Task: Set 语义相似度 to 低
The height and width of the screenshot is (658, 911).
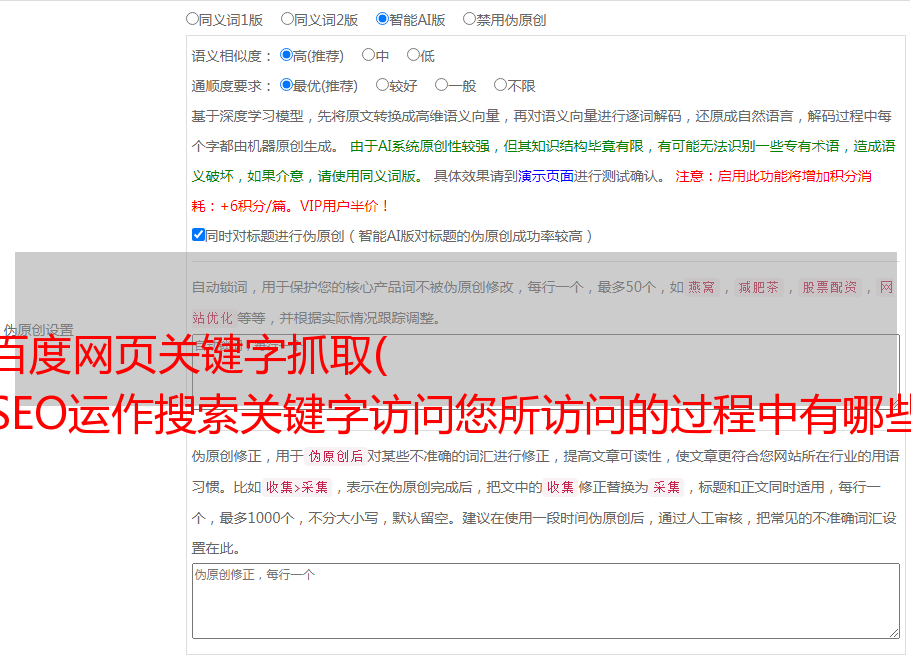Action: 413,55
